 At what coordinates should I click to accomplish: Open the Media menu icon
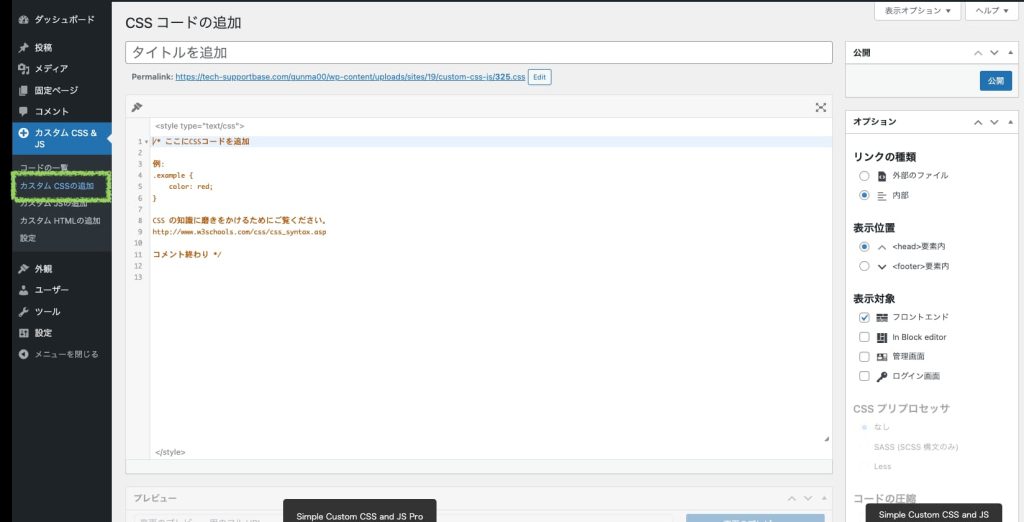pos(24,68)
